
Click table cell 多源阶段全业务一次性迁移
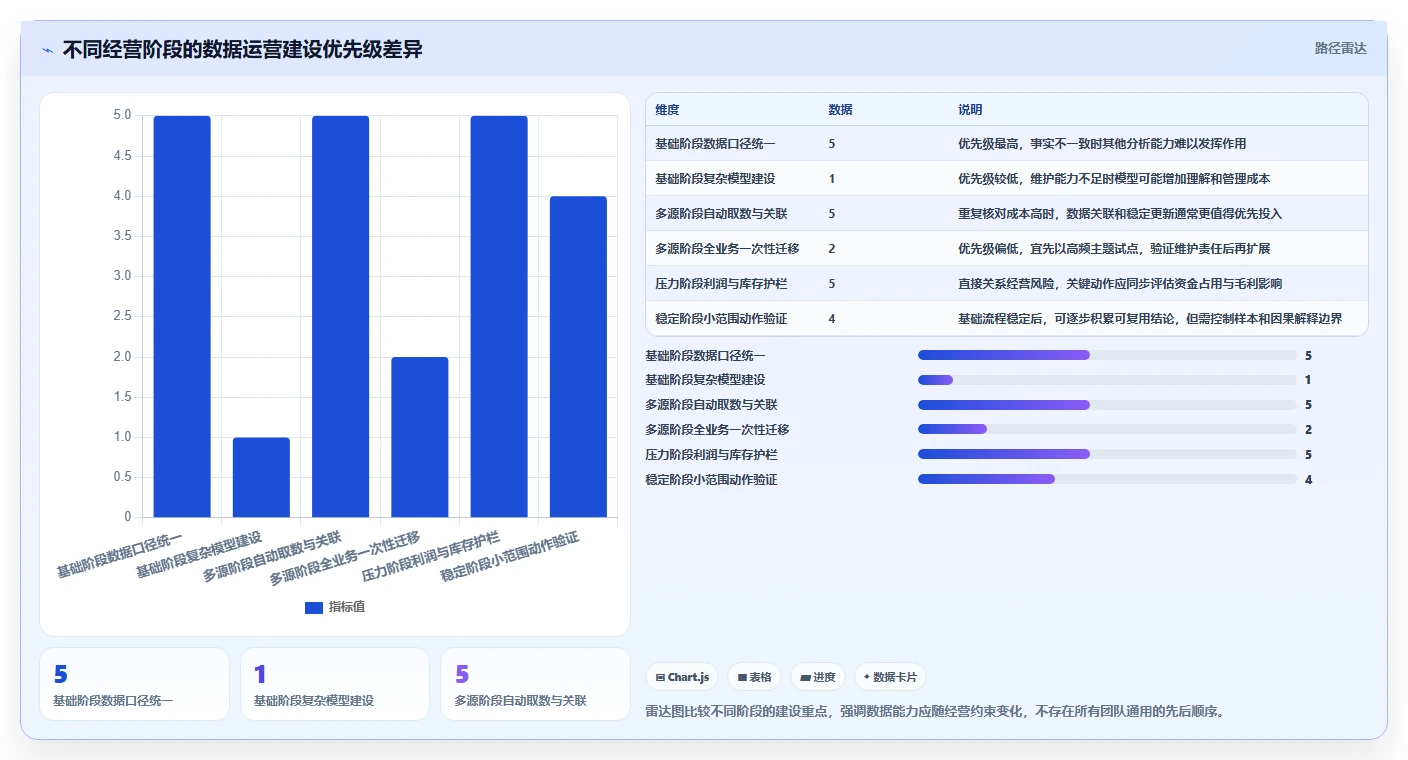coord(727,249)
